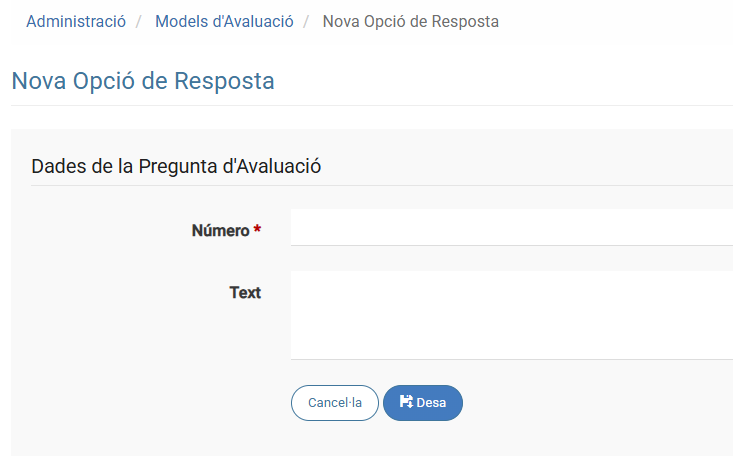This screenshot has height=472, width=733.
Task: Click the slash separator after Models d'Avaluació
Action: pos(308,21)
